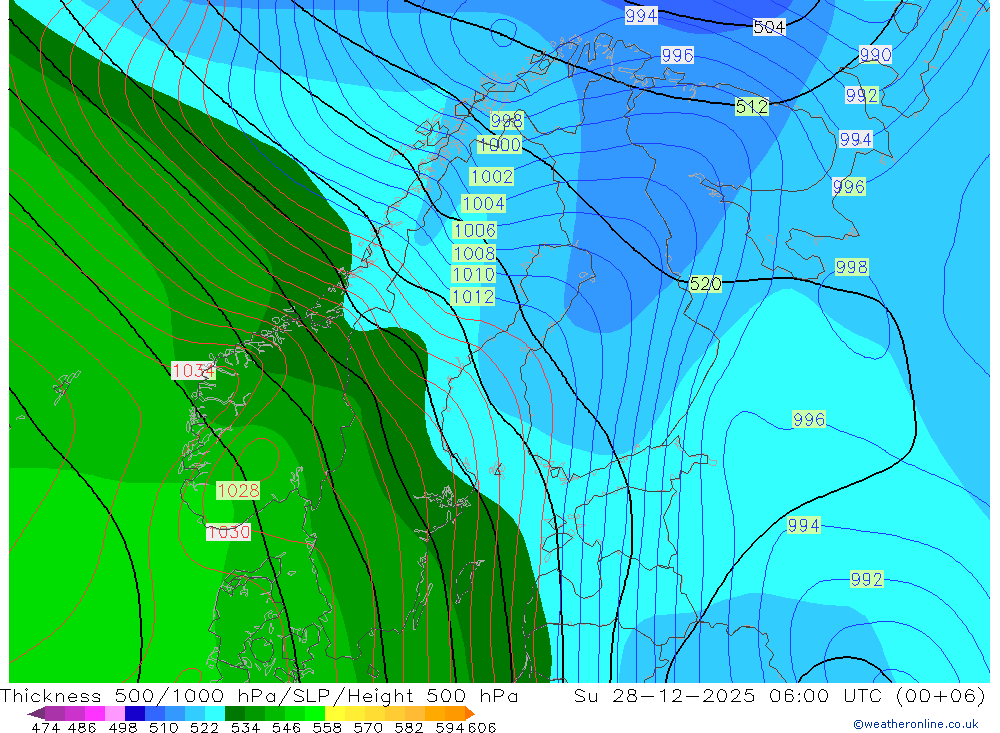
Task: Click the cyan legend swatch above 522
Action: coord(215,713)
